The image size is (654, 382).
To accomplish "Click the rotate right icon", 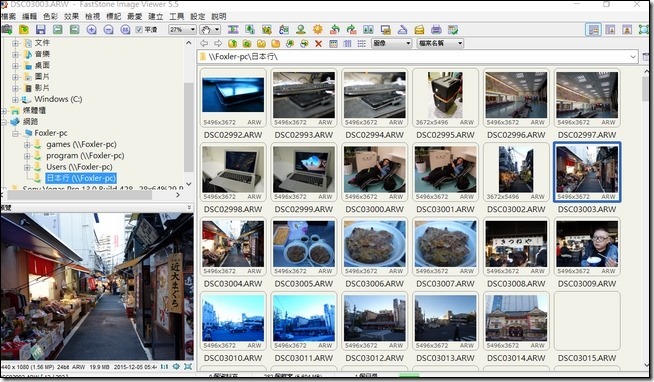I will pyautogui.click(x=352, y=30).
